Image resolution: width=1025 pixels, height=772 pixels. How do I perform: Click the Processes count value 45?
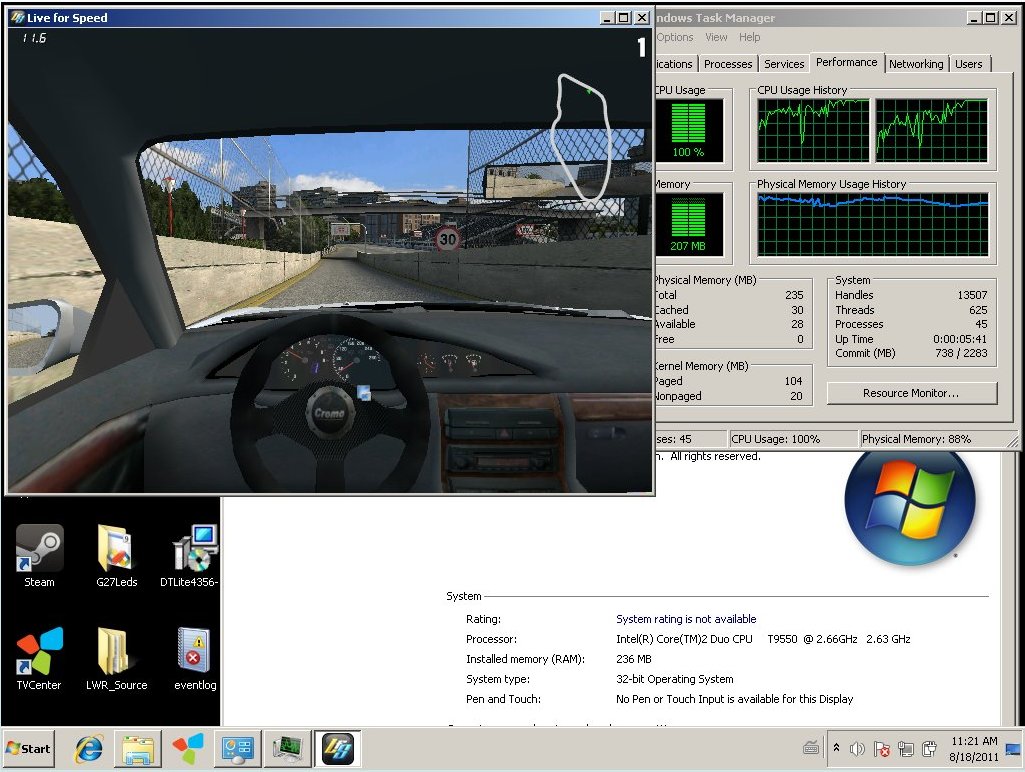point(981,324)
